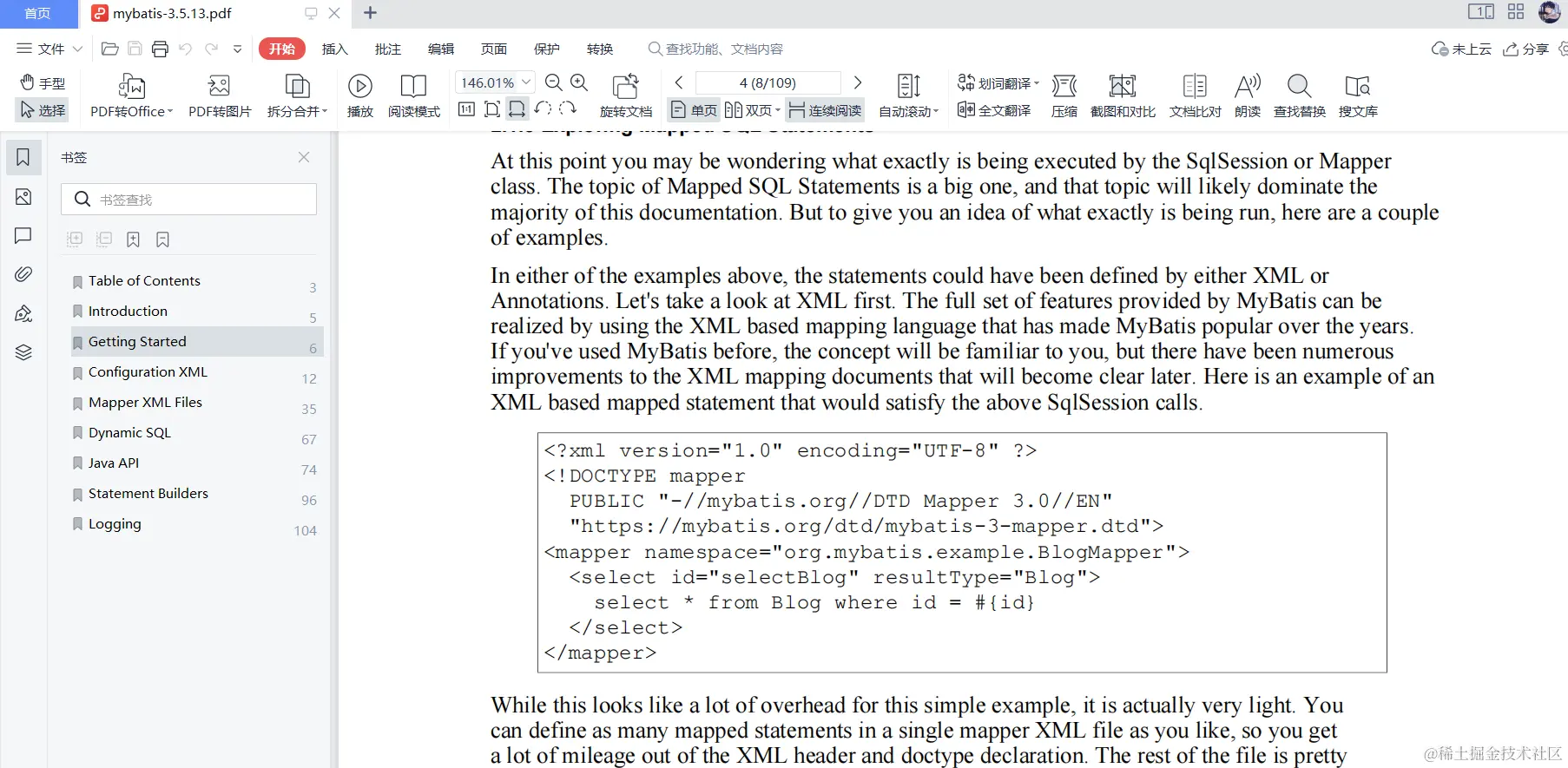
Task: Toggle the bookmark panel sidebar icon
Action: [x=23, y=157]
